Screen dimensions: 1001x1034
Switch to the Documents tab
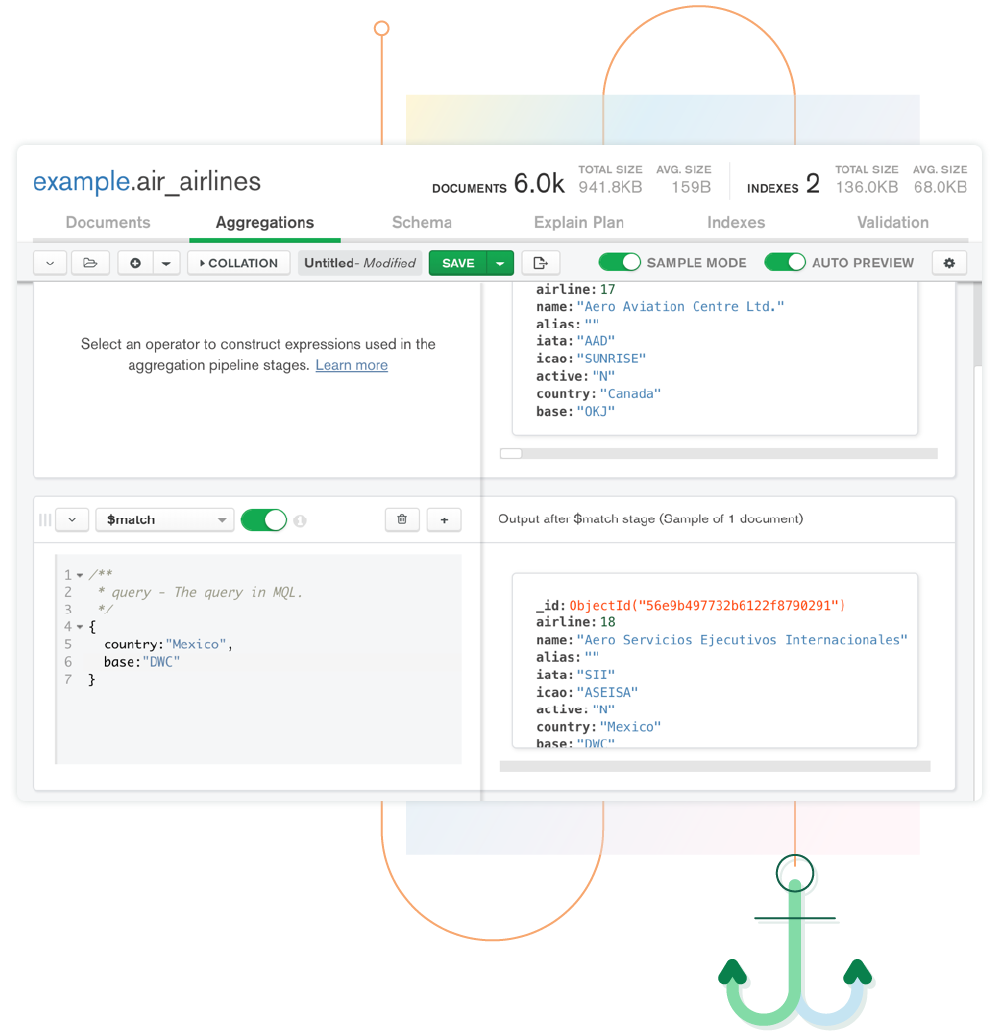pyautogui.click(x=108, y=222)
